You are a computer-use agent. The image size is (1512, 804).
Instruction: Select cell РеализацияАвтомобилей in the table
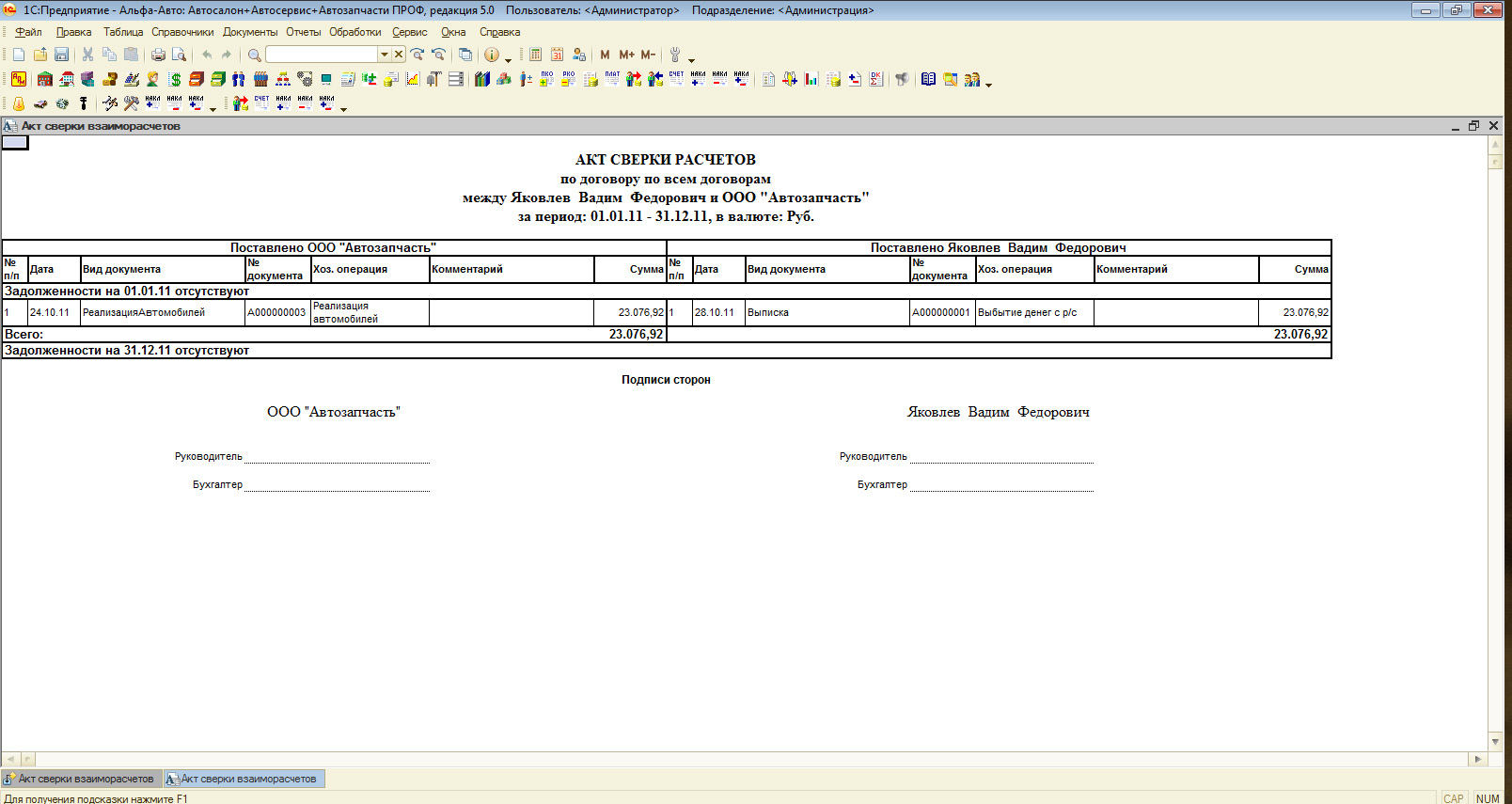click(x=163, y=312)
